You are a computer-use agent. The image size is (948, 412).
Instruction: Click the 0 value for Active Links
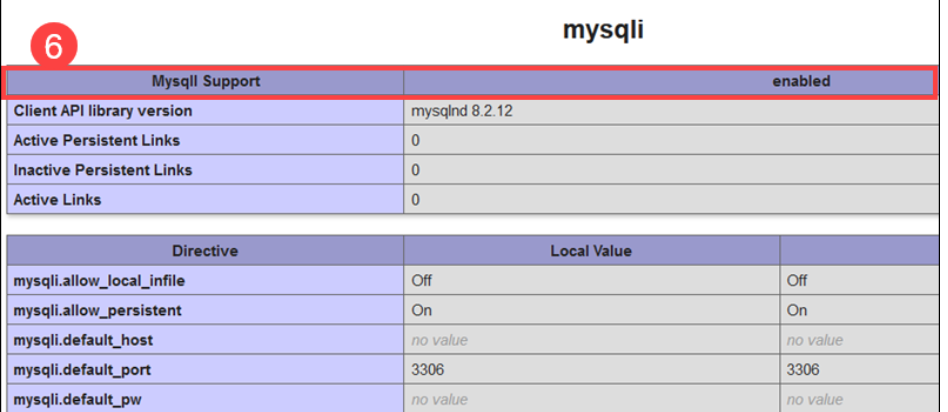pos(415,200)
